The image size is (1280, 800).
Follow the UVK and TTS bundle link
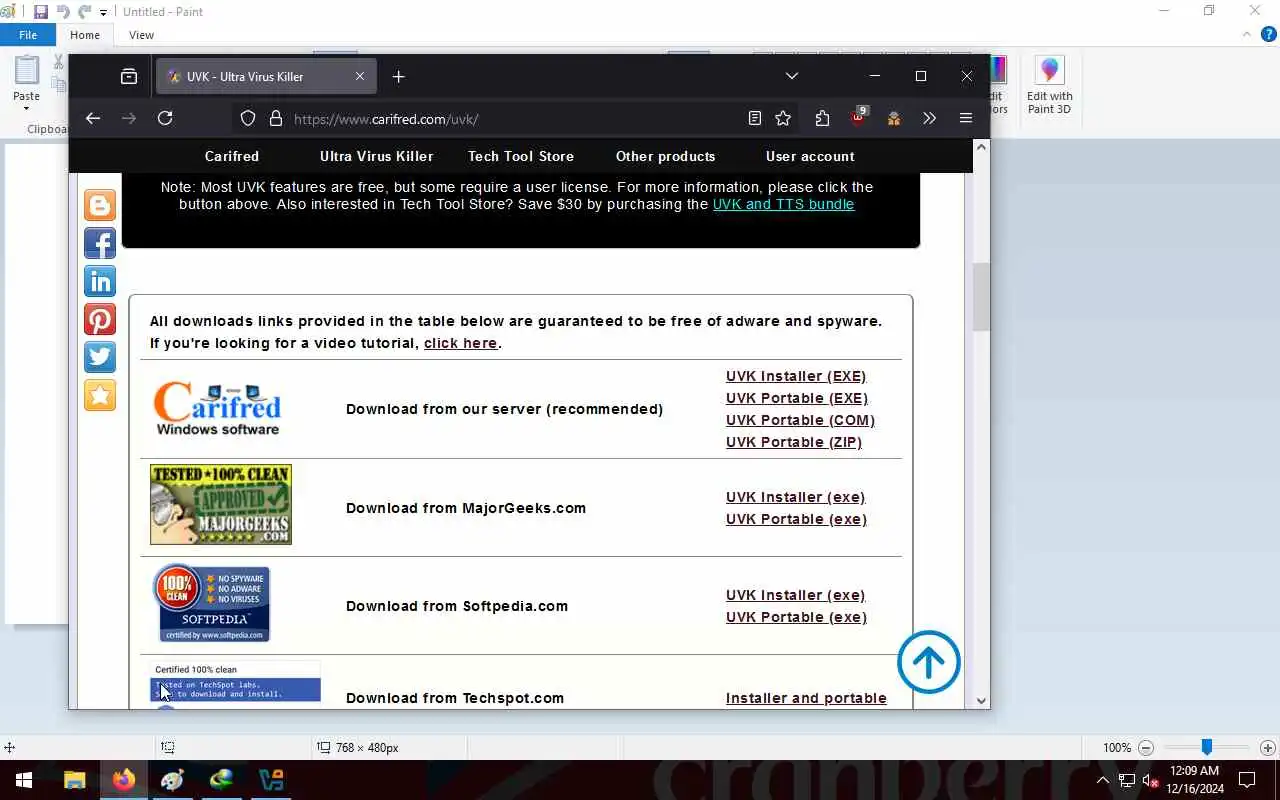click(783, 204)
